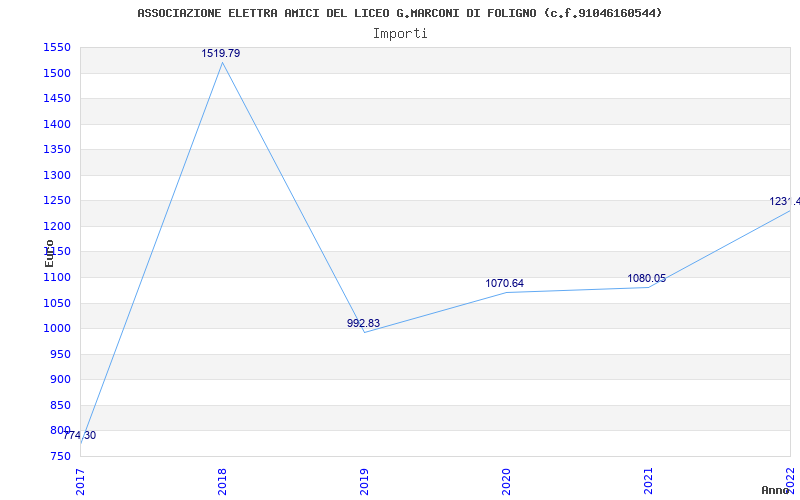Click the 2021 data point on the line
The width and height of the screenshot is (800, 500).
click(648, 287)
